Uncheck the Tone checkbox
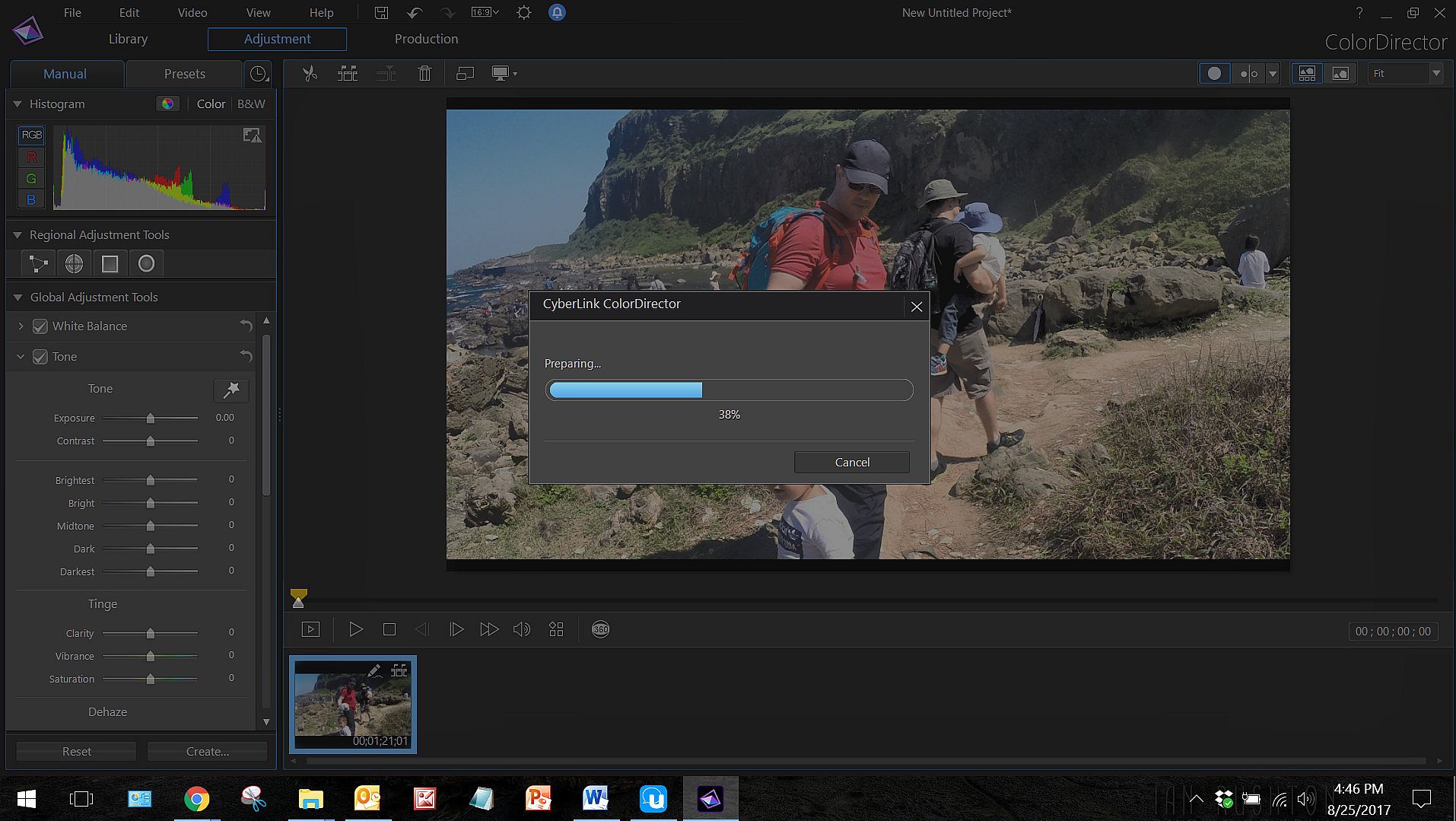 tap(40, 357)
